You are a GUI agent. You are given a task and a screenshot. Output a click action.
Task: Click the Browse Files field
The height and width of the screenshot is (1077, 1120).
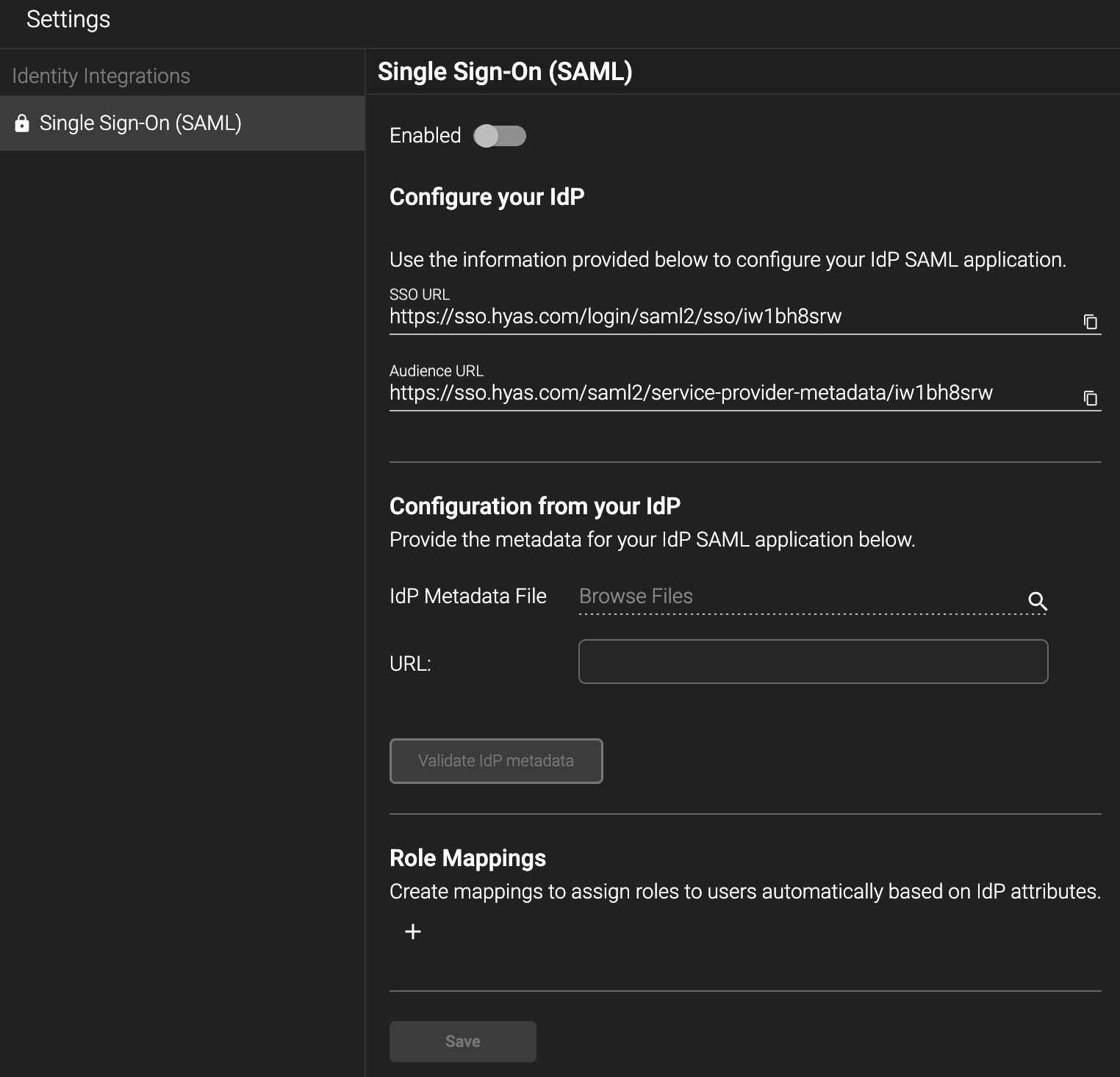point(801,597)
